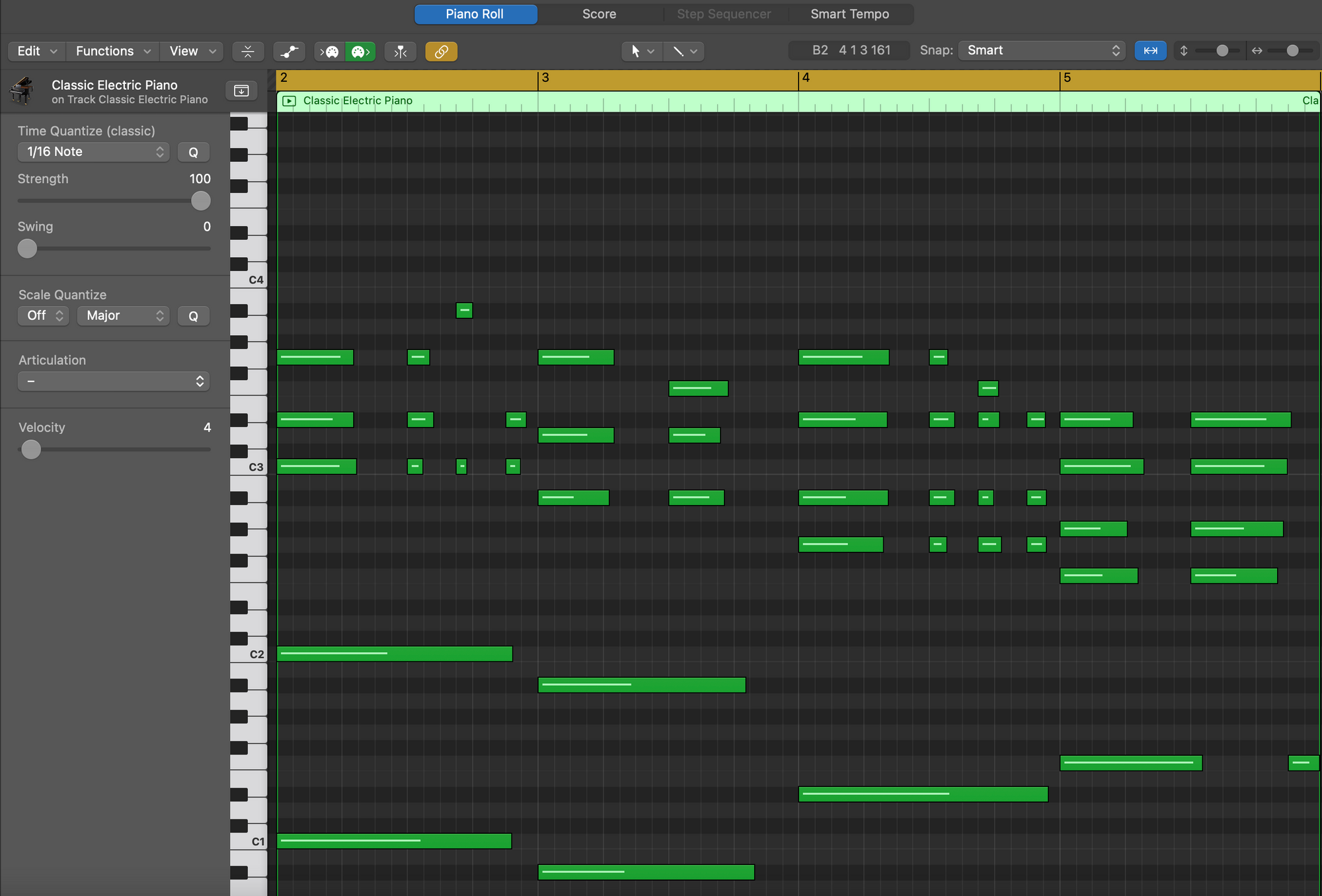Toggle the Catch Playhead button

click(x=401, y=52)
